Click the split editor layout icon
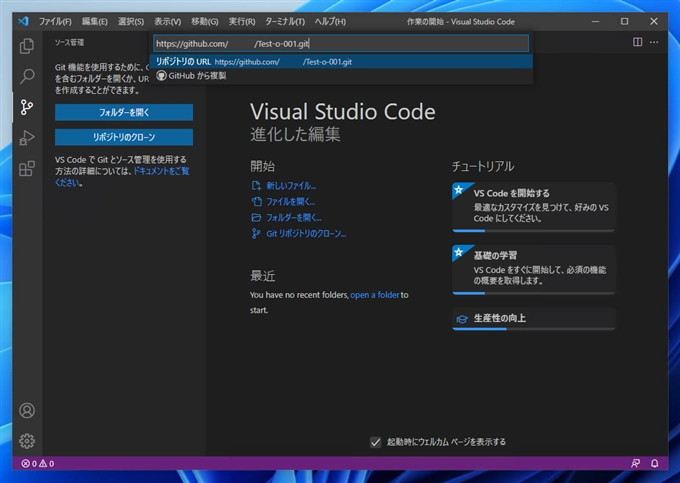This screenshot has width=680, height=483. coord(638,42)
